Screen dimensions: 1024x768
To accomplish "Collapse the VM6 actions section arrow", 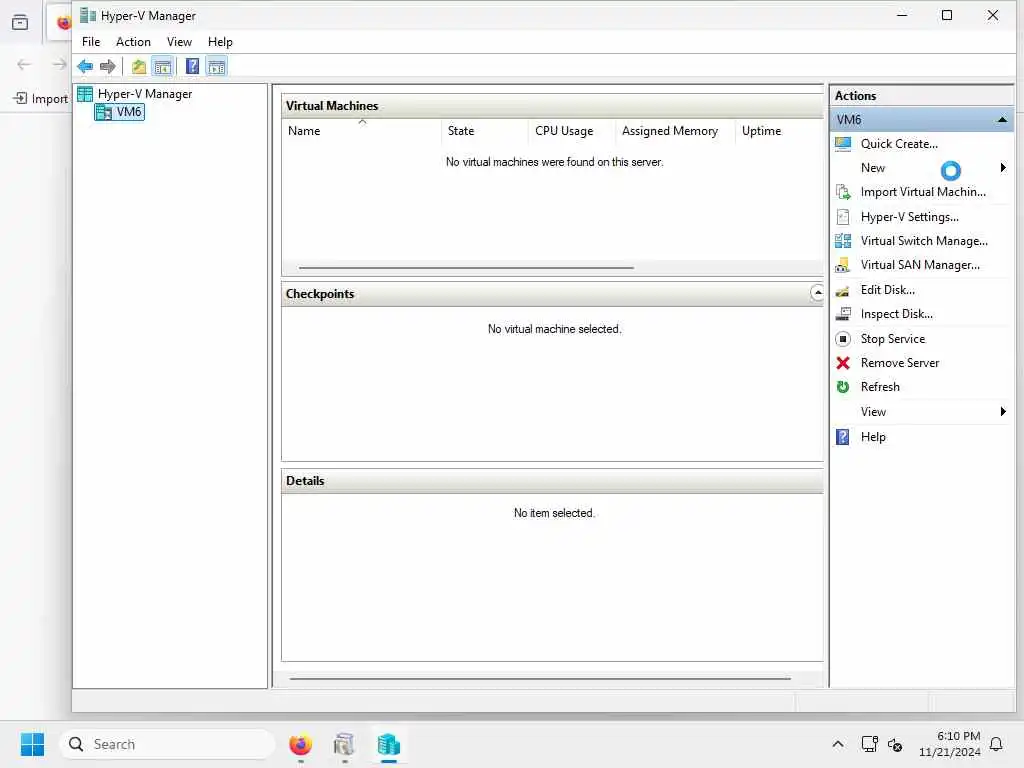I will (1002, 120).
